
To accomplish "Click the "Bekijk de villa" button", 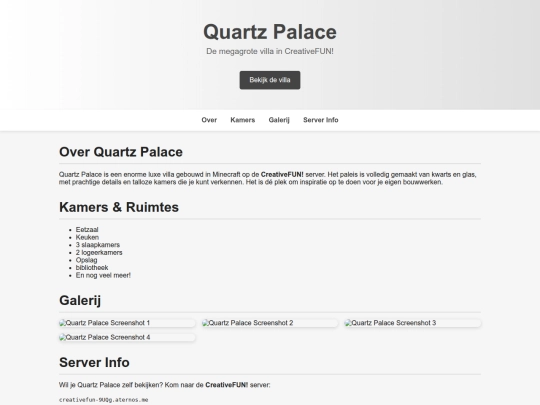I will pos(270,80).
